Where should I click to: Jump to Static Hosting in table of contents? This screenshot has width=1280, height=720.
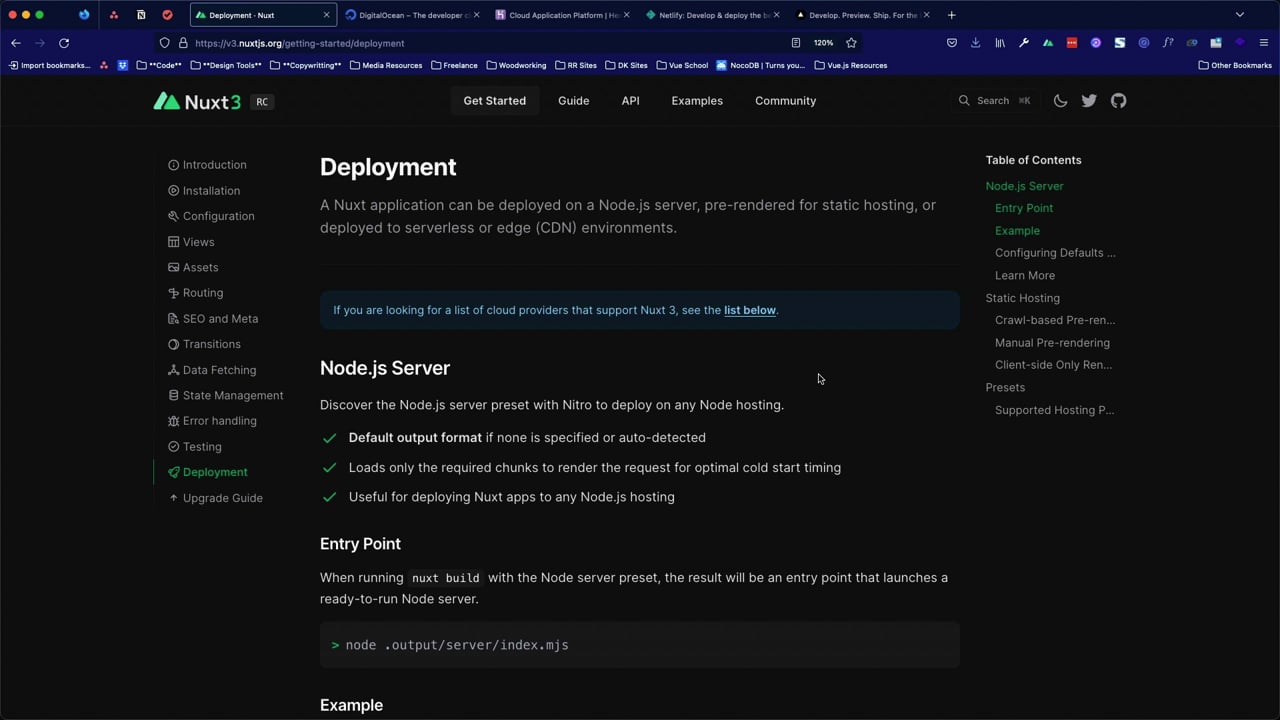click(x=1022, y=298)
